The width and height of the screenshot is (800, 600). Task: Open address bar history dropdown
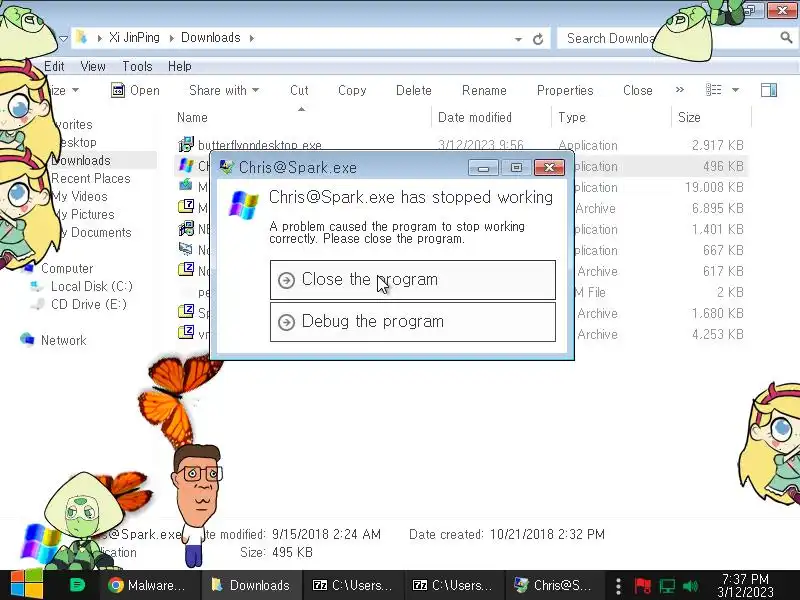coord(518,39)
